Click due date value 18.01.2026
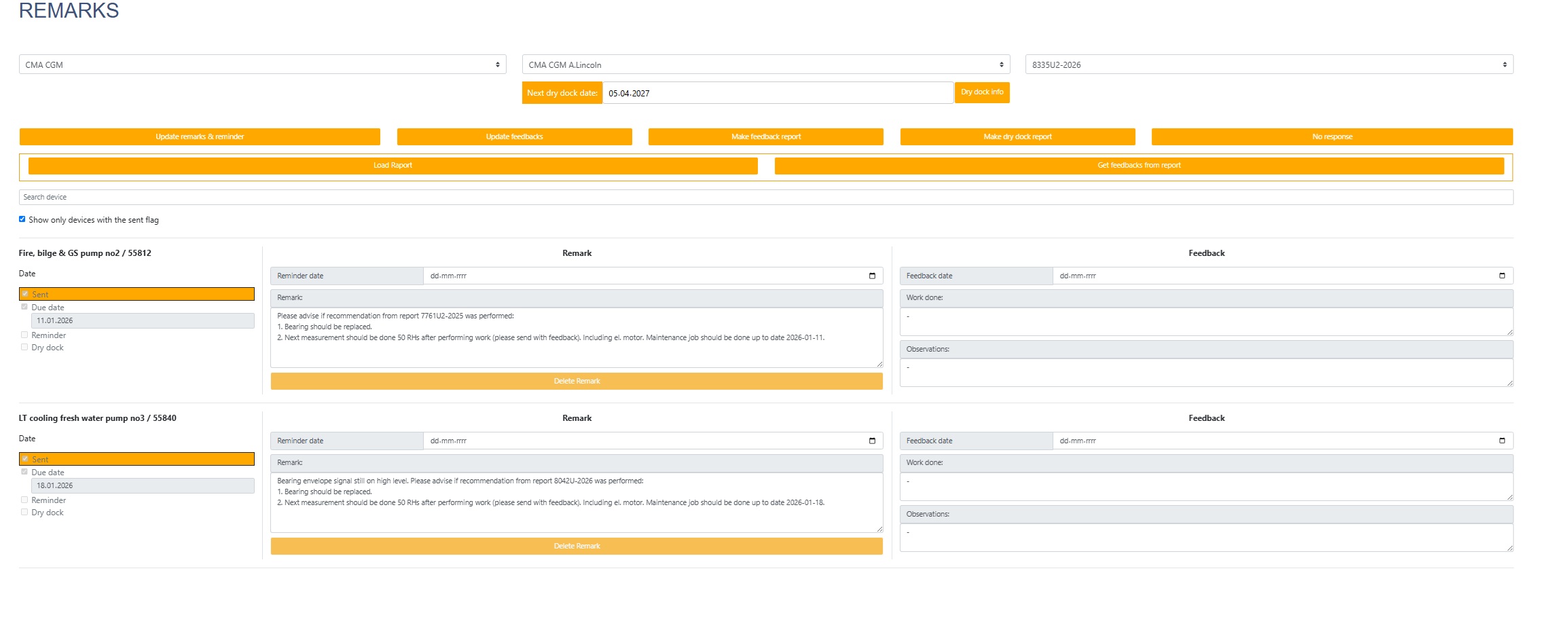This screenshot has height=630, width=1568. tap(143, 485)
